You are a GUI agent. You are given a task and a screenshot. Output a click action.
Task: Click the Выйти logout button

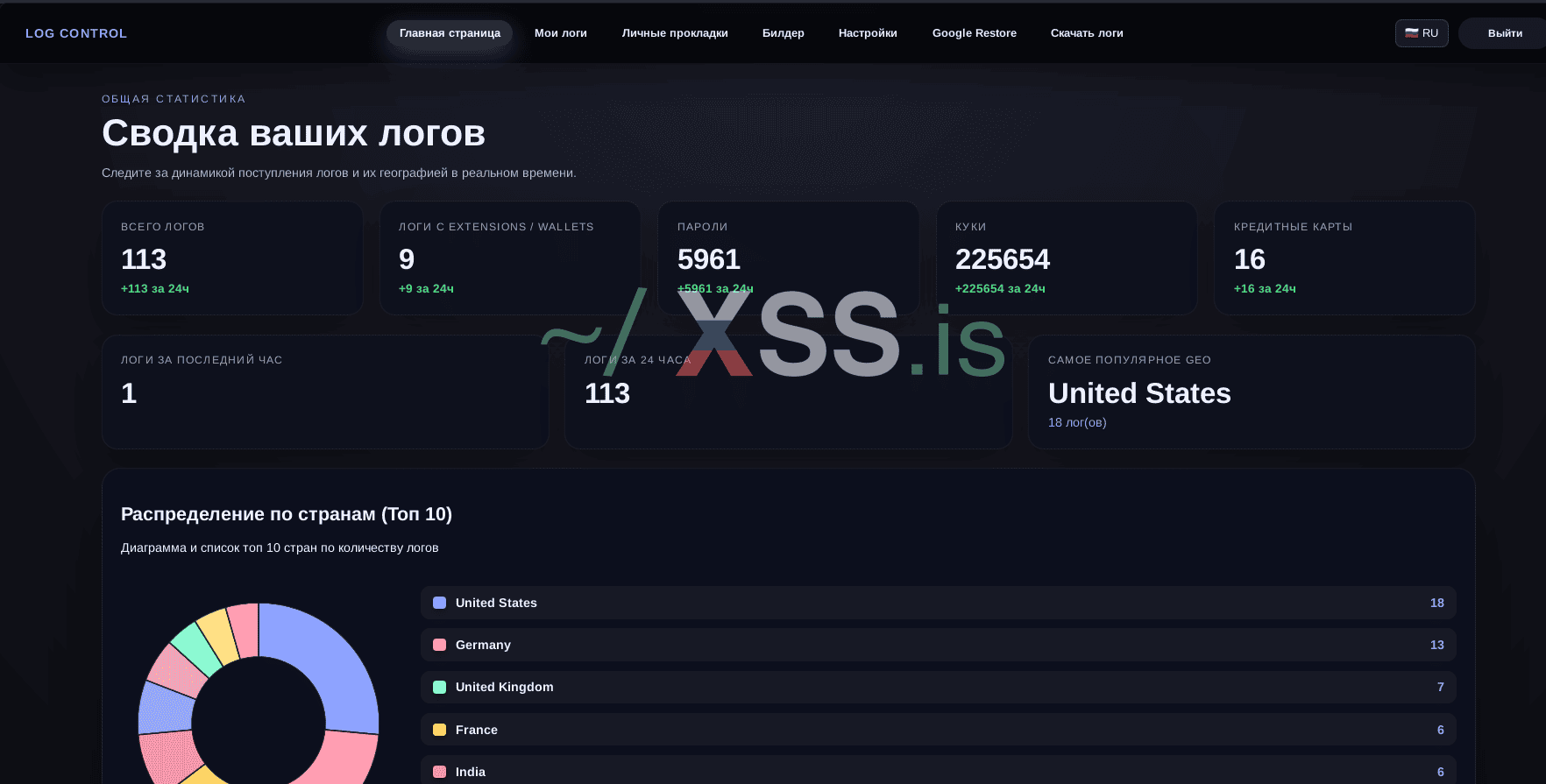(1505, 33)
